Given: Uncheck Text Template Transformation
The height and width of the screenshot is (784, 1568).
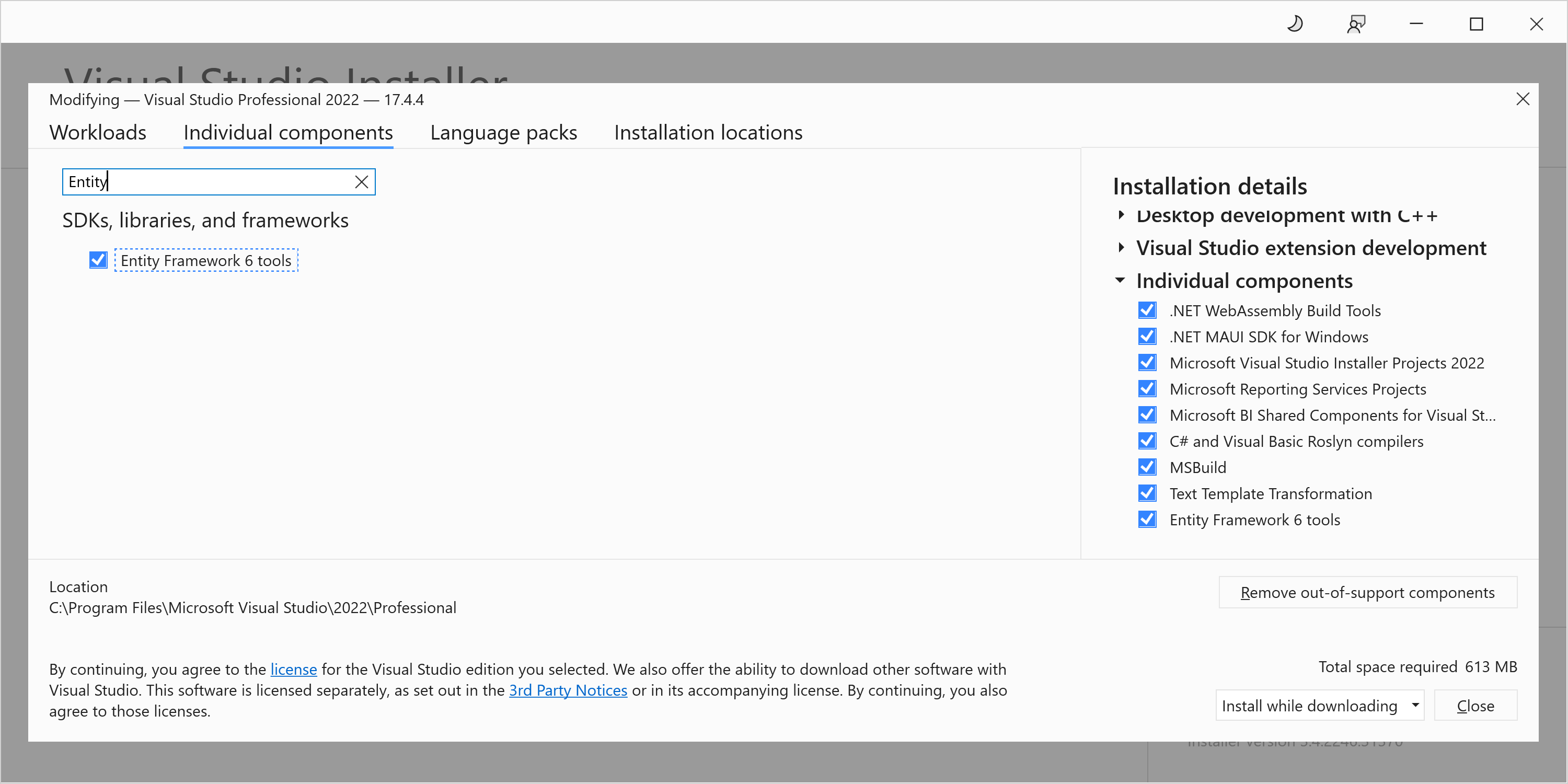Looking at the screenshot, I should point(1147,493).
